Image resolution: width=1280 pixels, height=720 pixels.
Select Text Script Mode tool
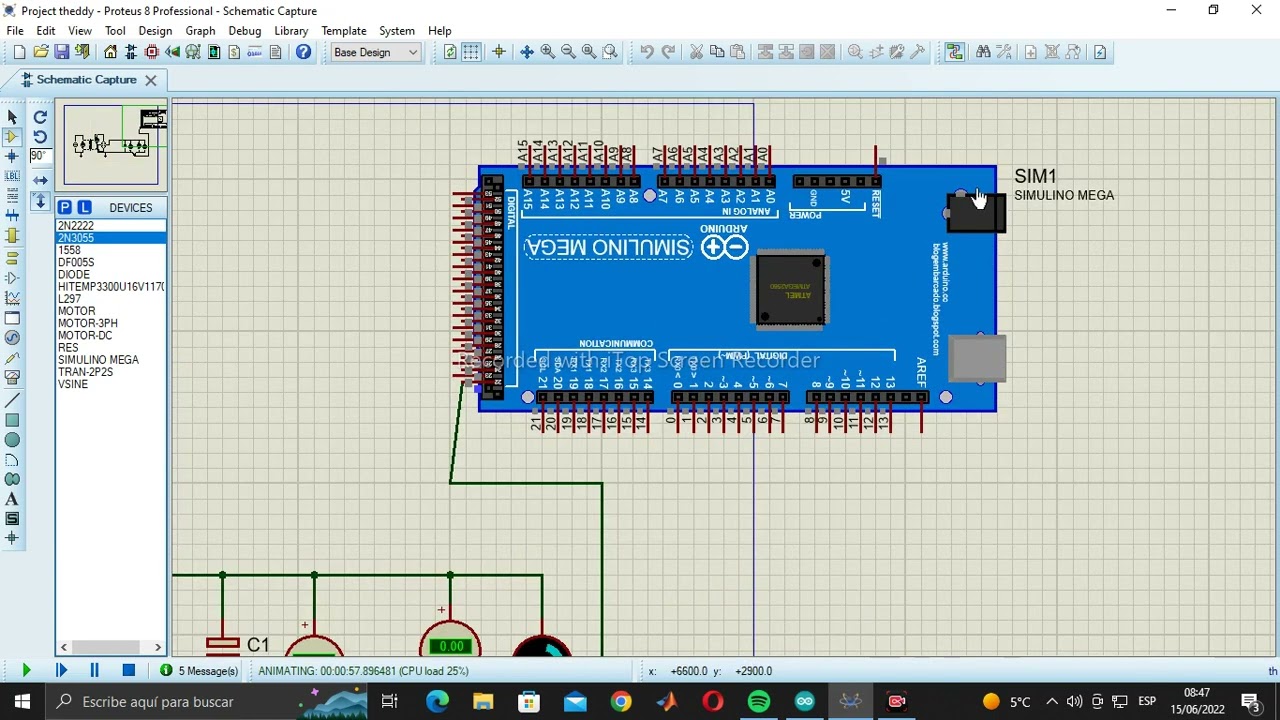coord(12,196)
